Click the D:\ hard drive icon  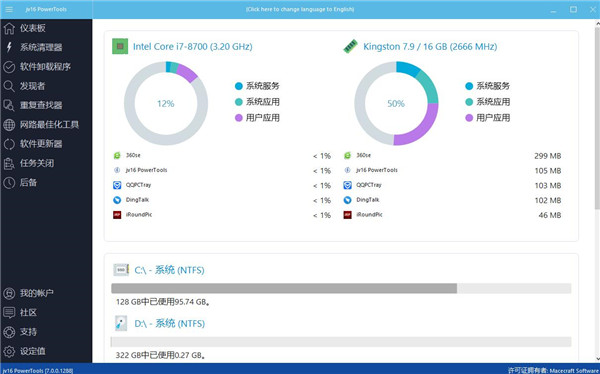coord(121,323)
